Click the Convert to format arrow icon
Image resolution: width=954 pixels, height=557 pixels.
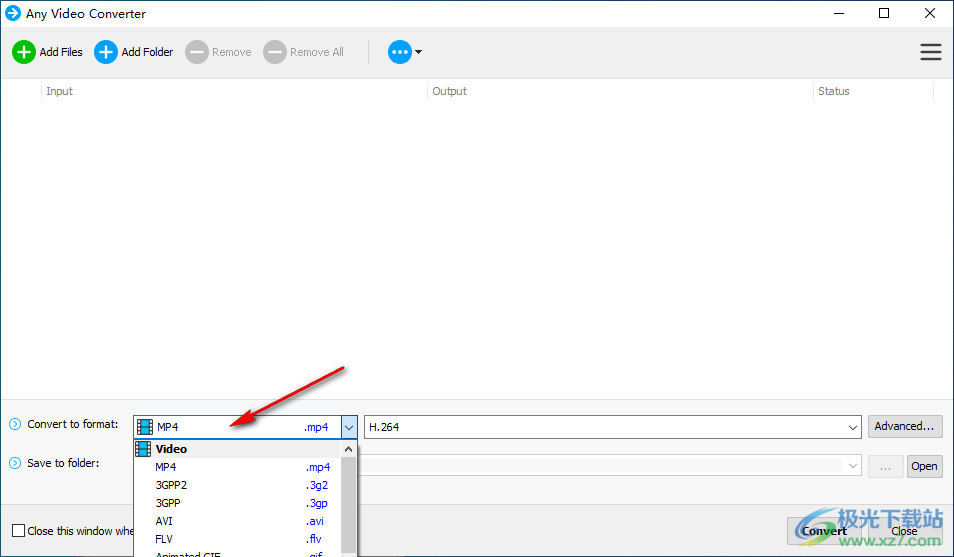(15, 424)
